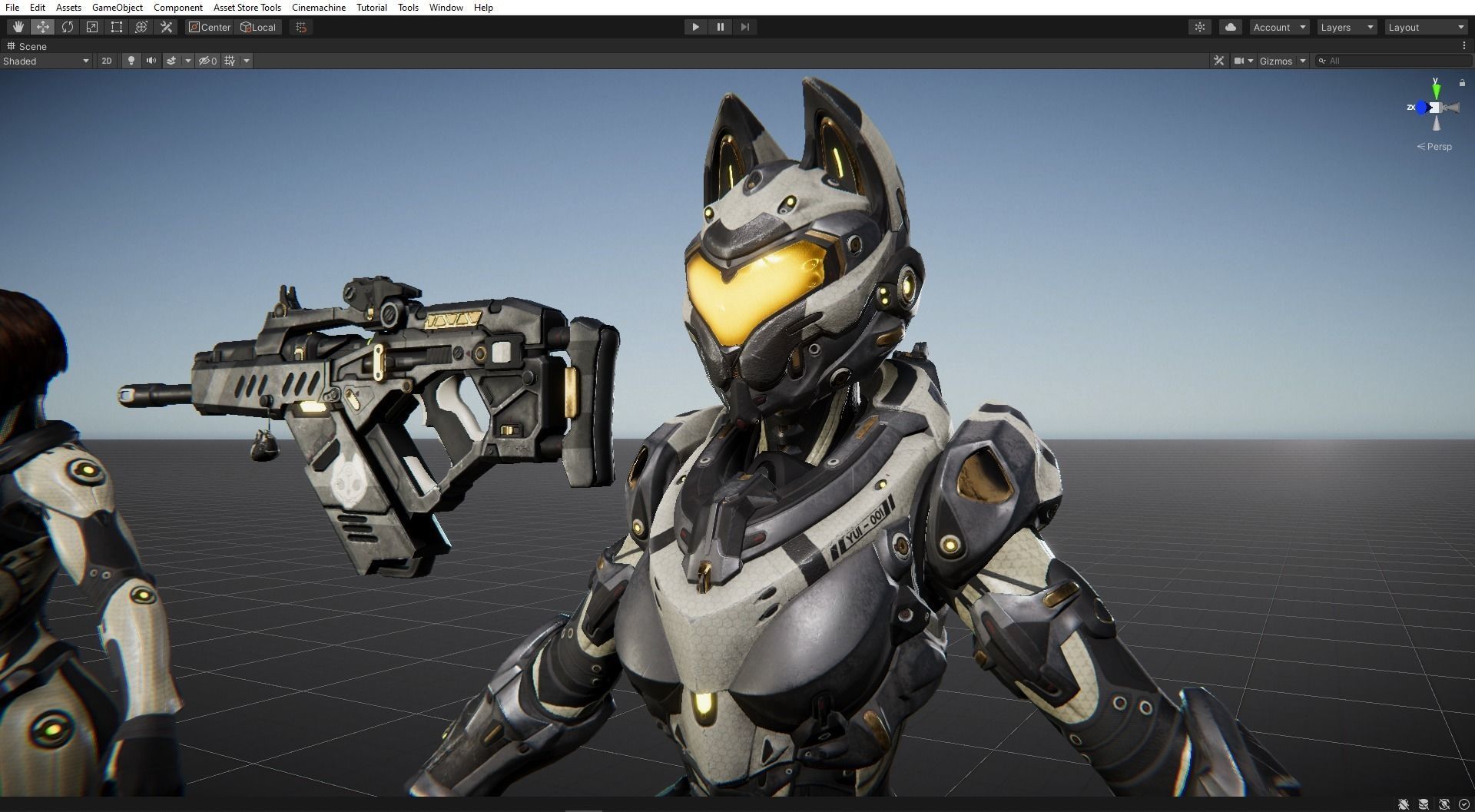Open the Window menu

446,8
